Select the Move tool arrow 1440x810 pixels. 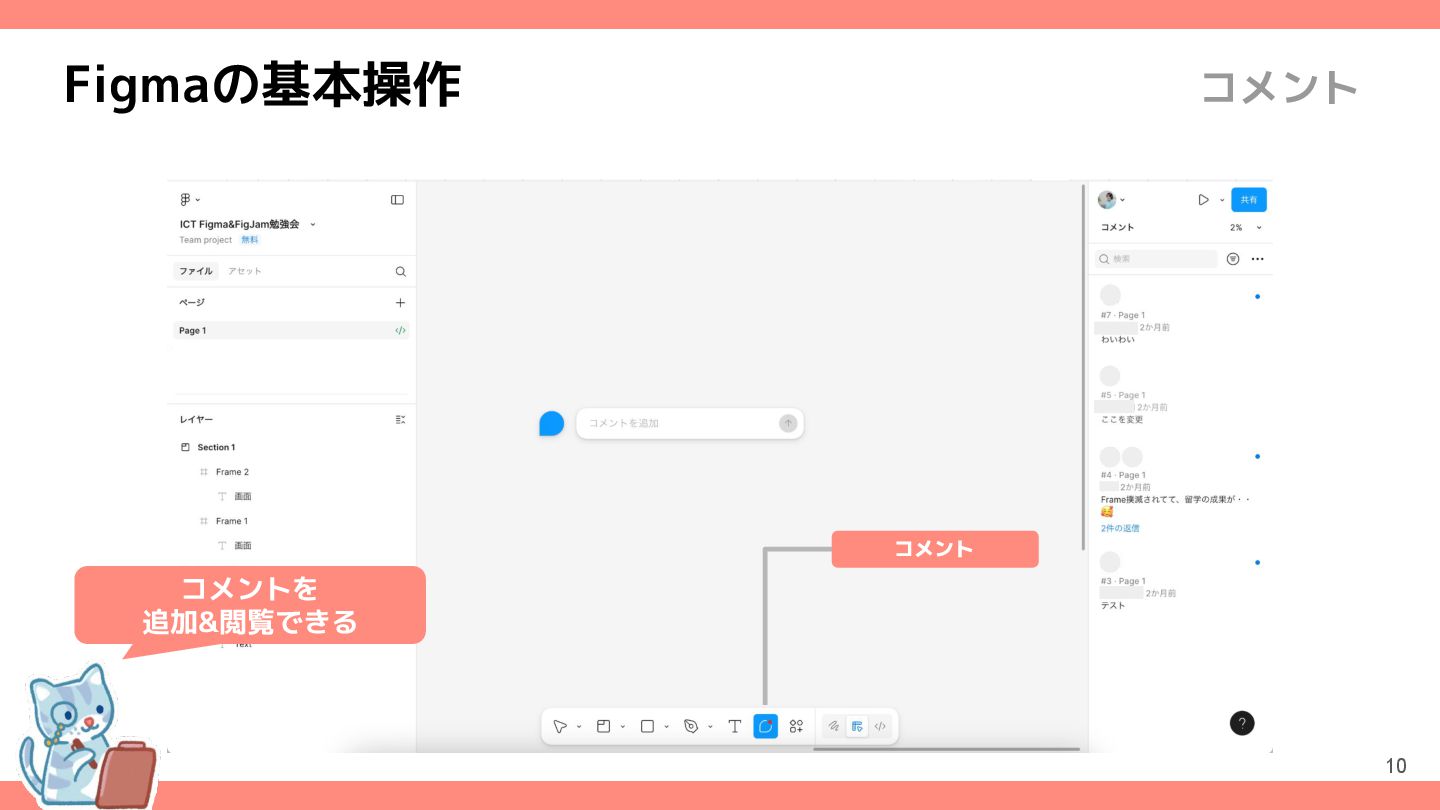(x=560, y=727)
